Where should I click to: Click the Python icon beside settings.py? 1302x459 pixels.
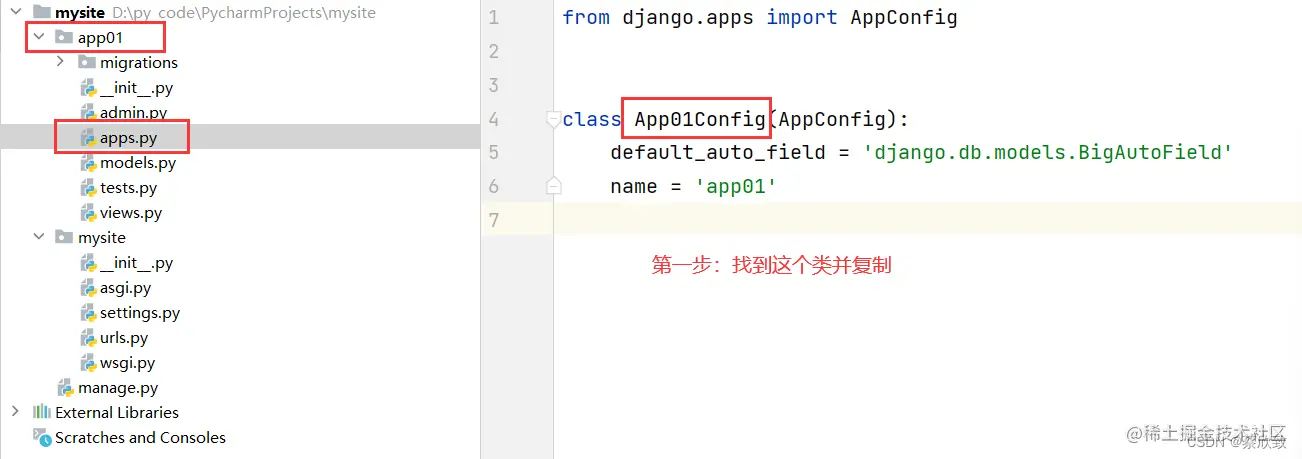(x=88, y=313)
